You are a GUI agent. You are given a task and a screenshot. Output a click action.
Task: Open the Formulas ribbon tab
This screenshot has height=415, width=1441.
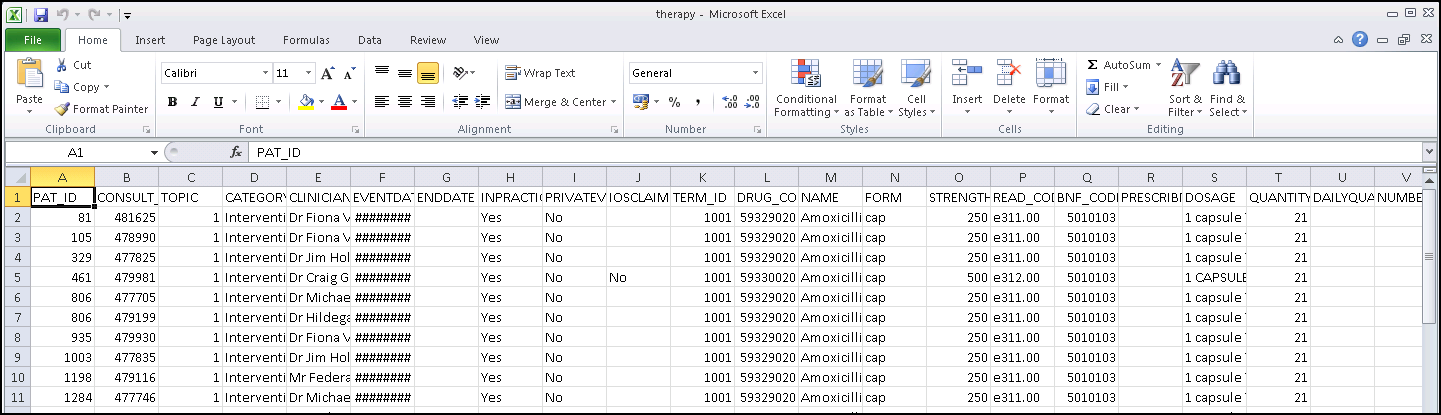click(306, 40)
